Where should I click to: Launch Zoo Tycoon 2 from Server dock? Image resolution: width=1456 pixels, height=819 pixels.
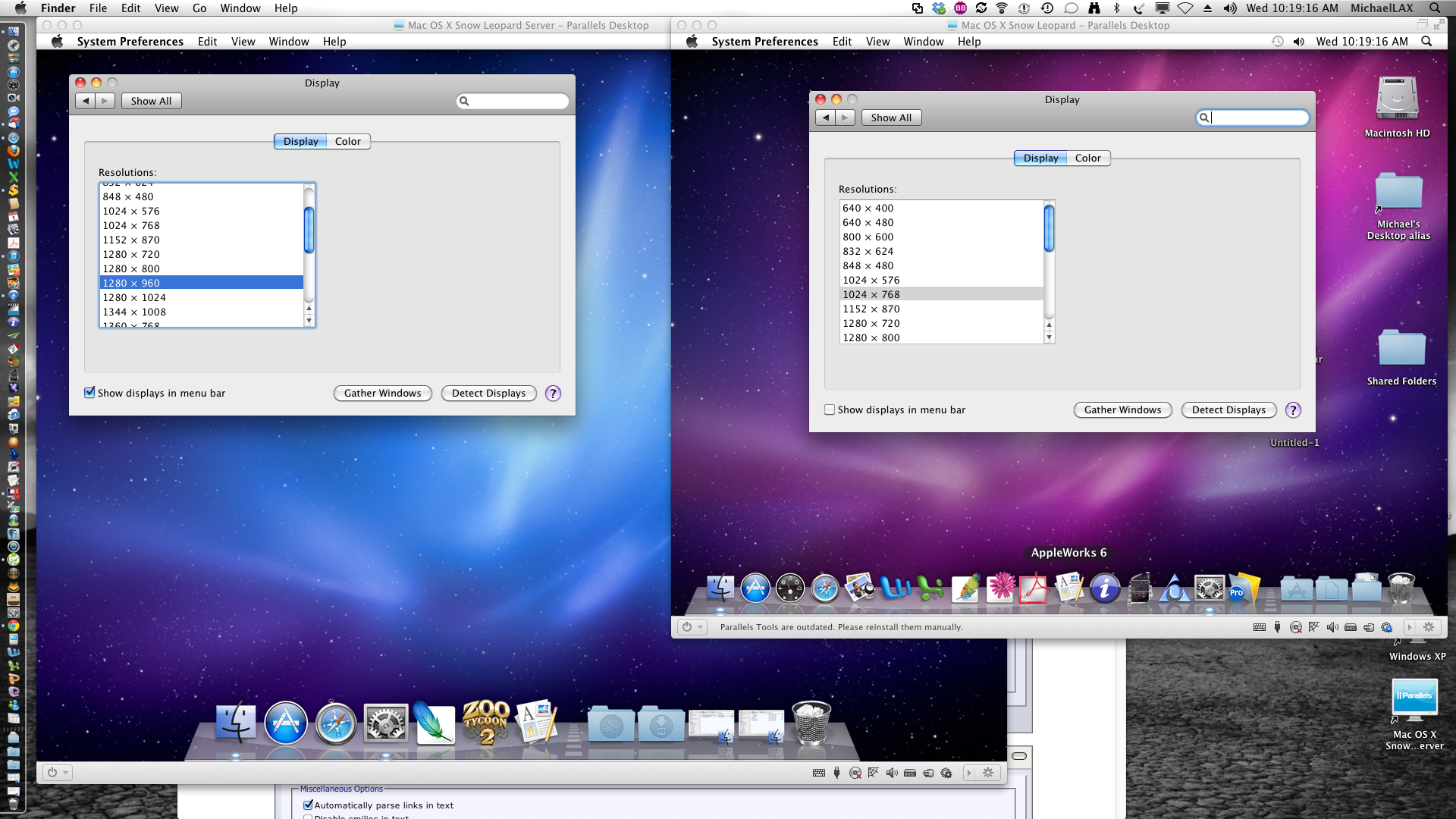tap(486, 722)
